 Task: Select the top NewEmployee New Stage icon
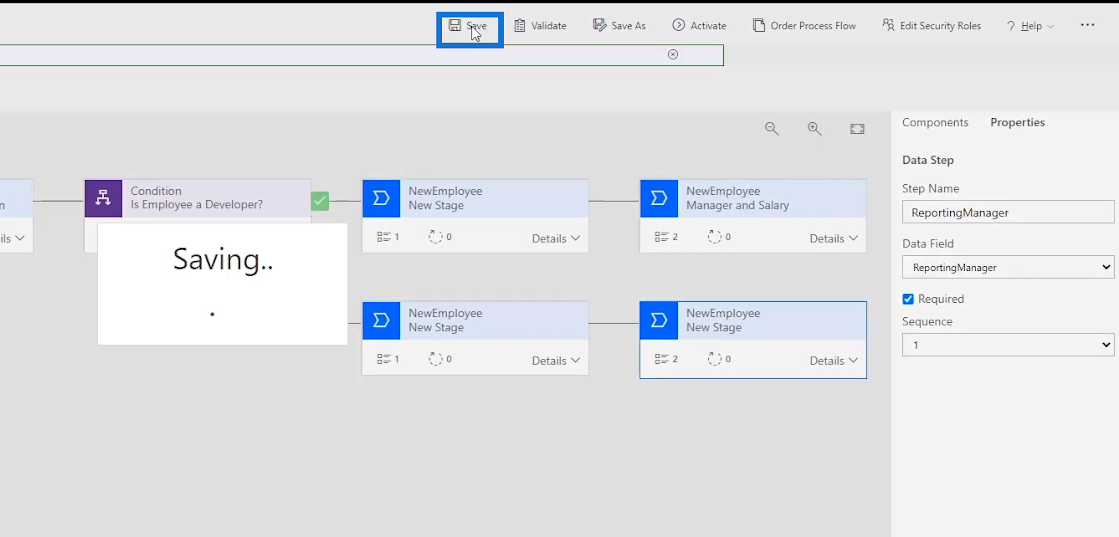(x=381, y=198)
